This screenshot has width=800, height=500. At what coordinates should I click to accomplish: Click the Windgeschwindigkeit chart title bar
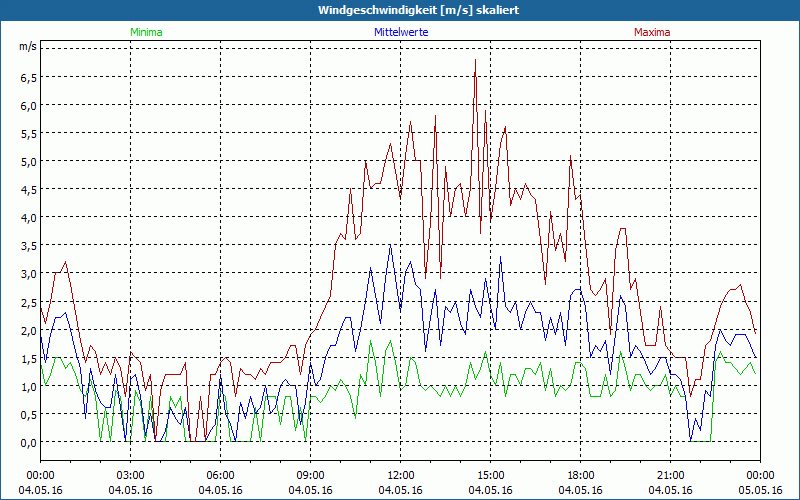click(400, 9)
